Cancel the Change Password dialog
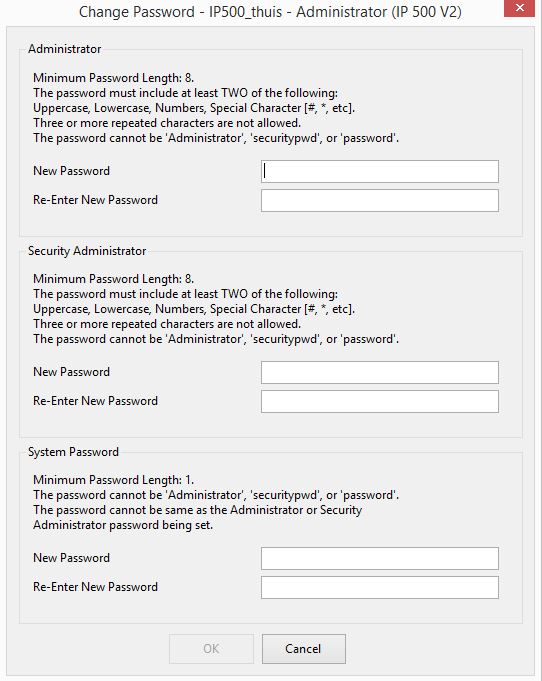542x681 pixels. tap(304, 649)
